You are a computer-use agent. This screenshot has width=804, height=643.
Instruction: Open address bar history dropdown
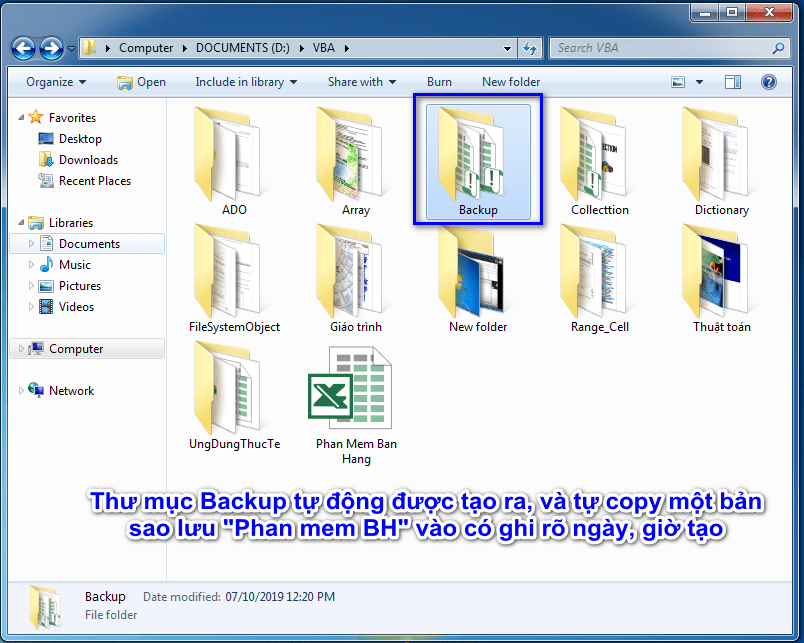(507, 49)
